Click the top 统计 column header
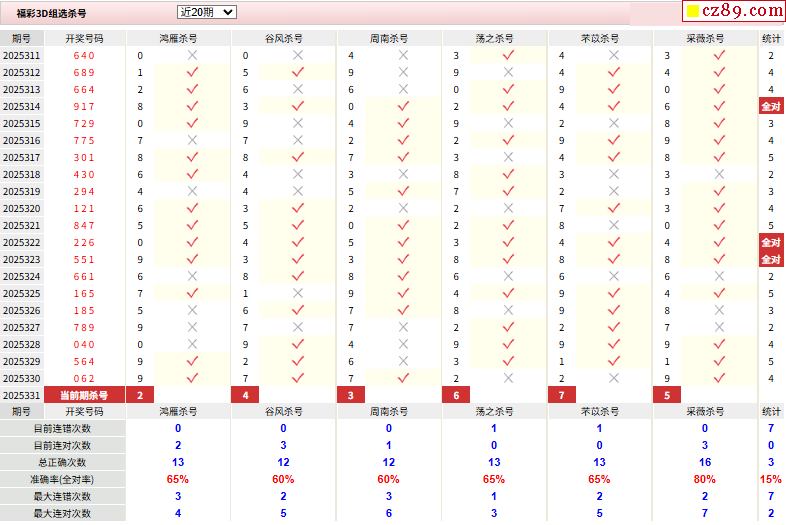This screenshot has width=786, height=525. pos(771,38)
